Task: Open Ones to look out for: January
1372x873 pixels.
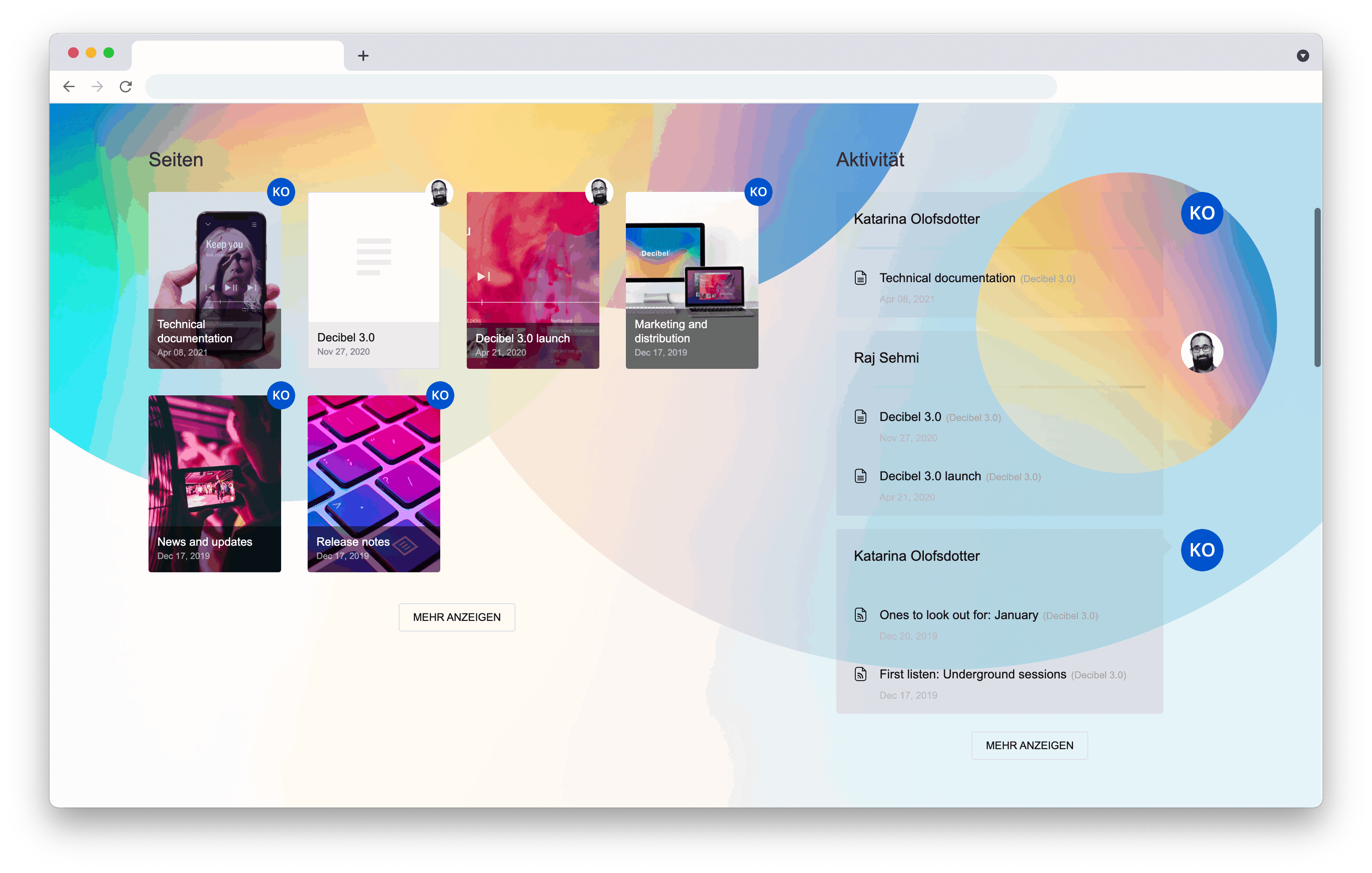Action: [958, 615]
